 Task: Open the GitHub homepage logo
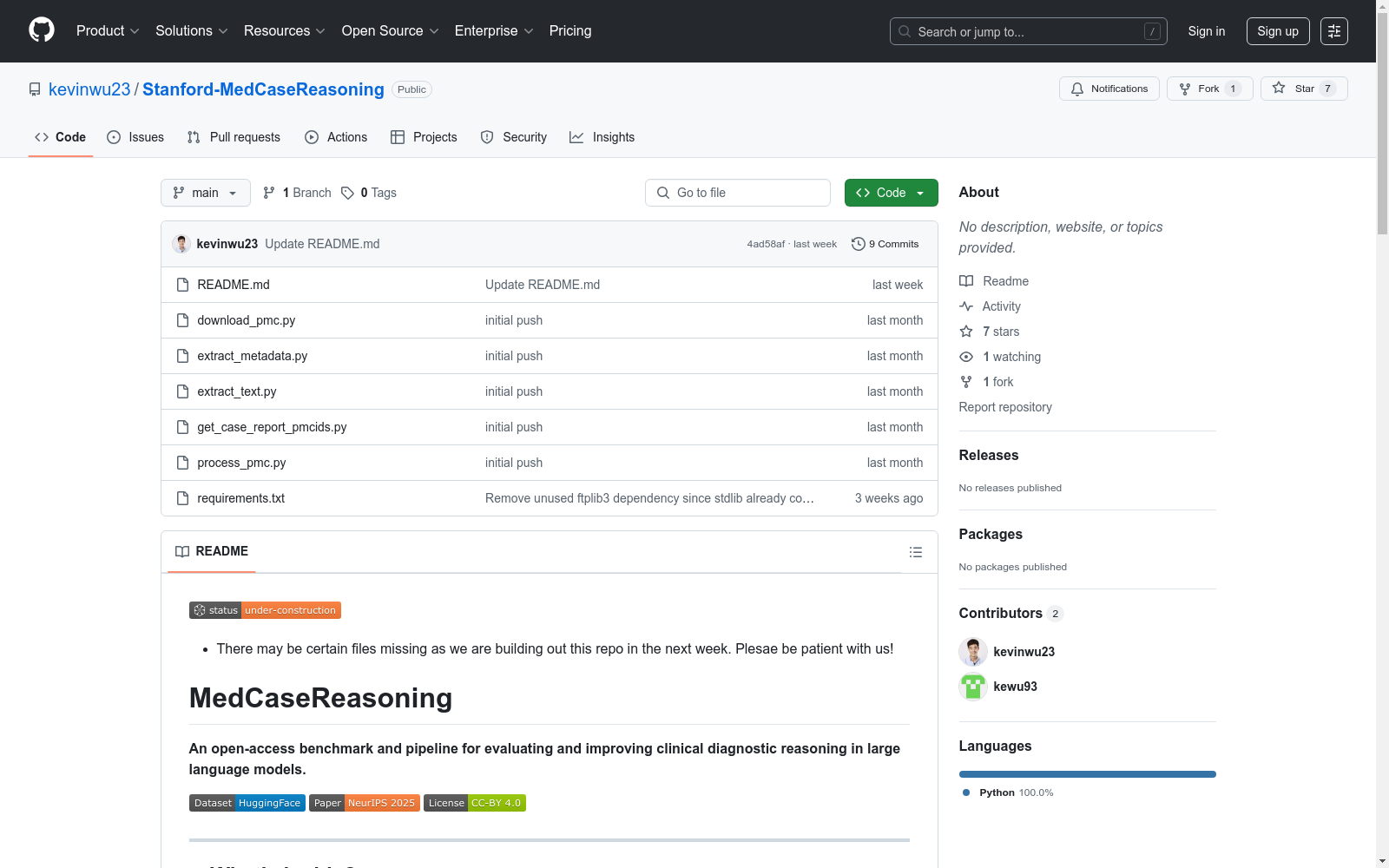(x=42, y=30)
